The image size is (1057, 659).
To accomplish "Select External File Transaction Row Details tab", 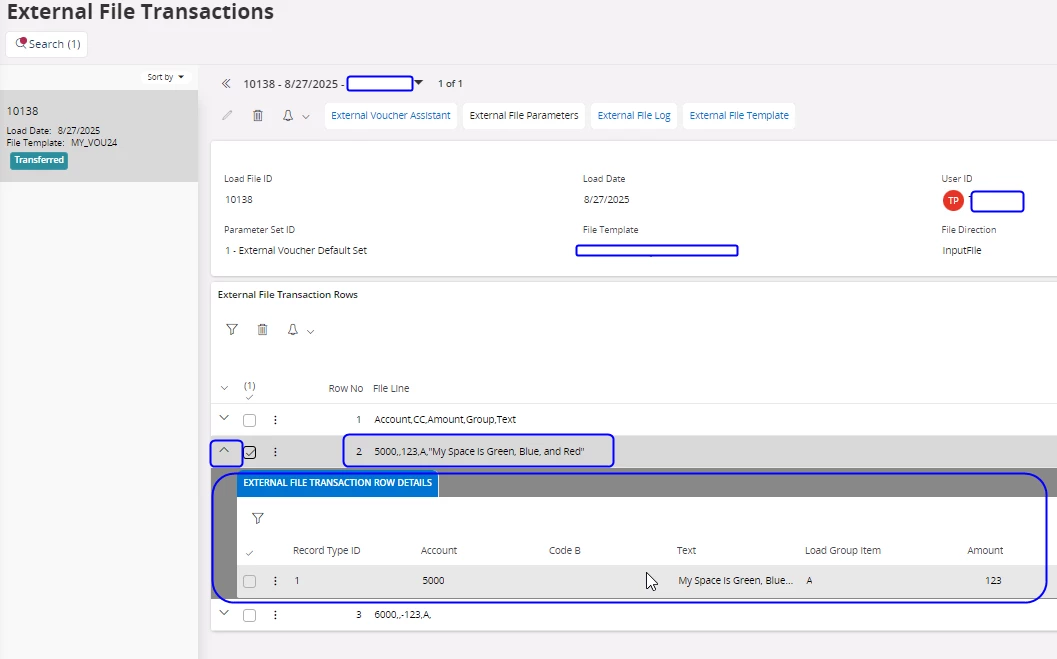I will [337, 483].
